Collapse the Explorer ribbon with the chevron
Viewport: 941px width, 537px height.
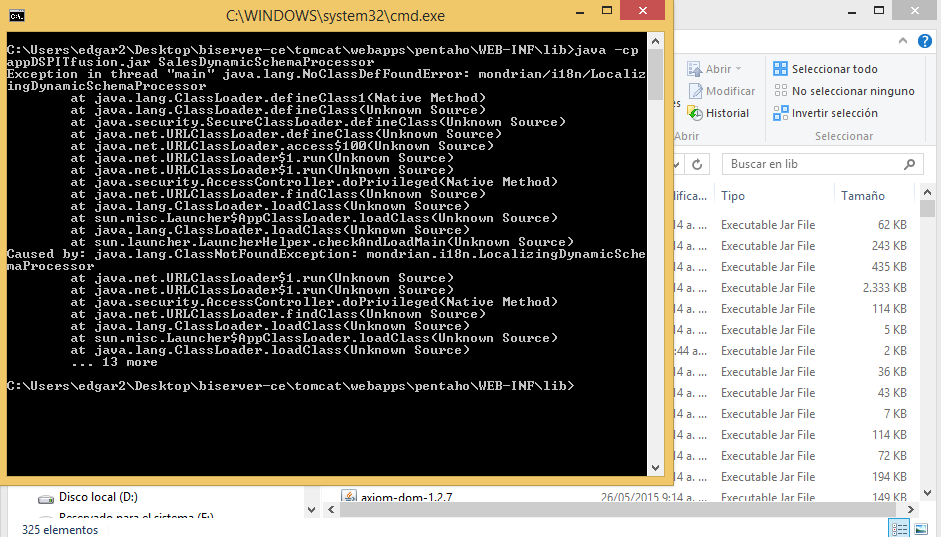point(903,41)
